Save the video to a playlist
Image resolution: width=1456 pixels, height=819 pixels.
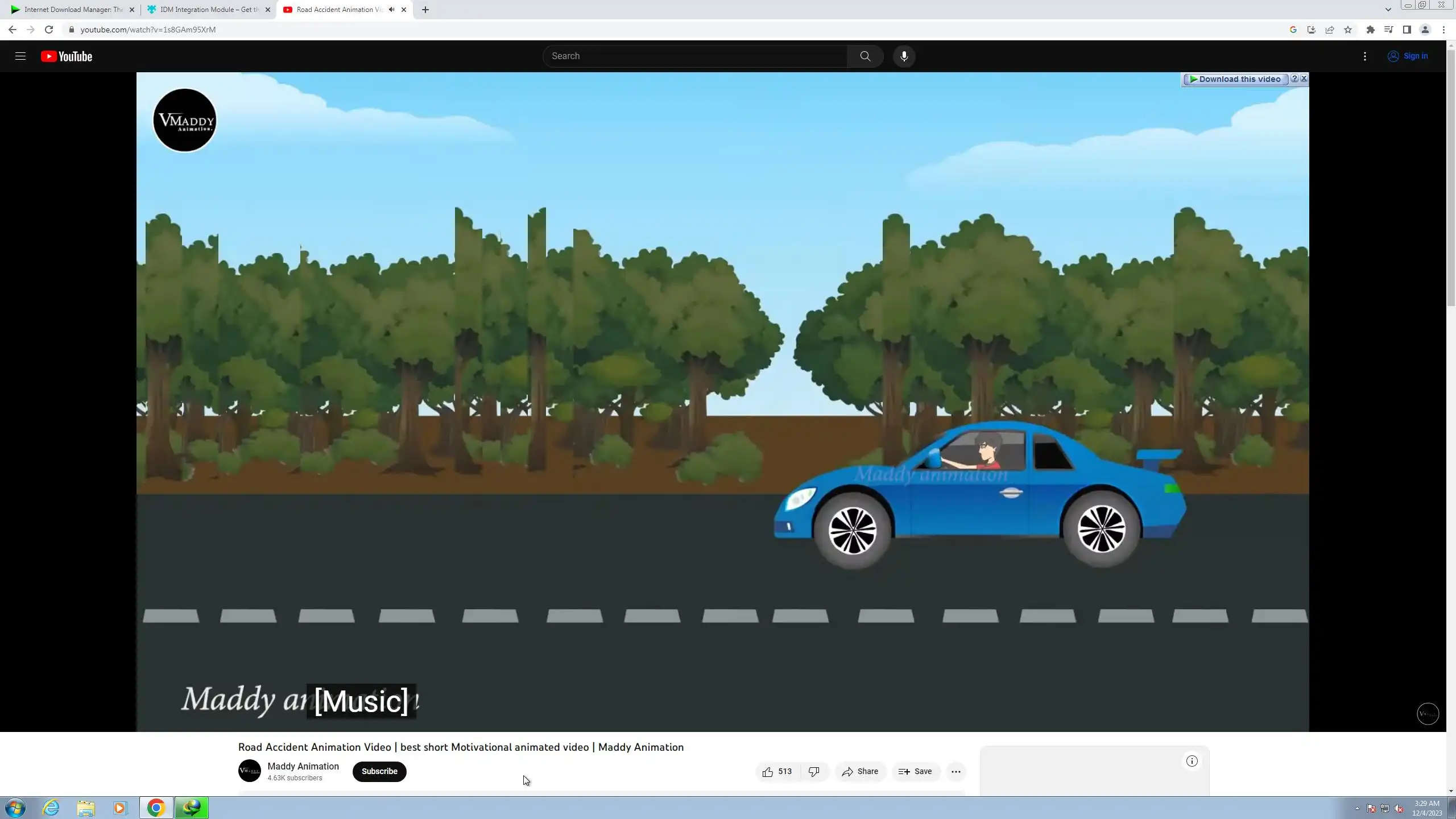click(x=915, y=772)
